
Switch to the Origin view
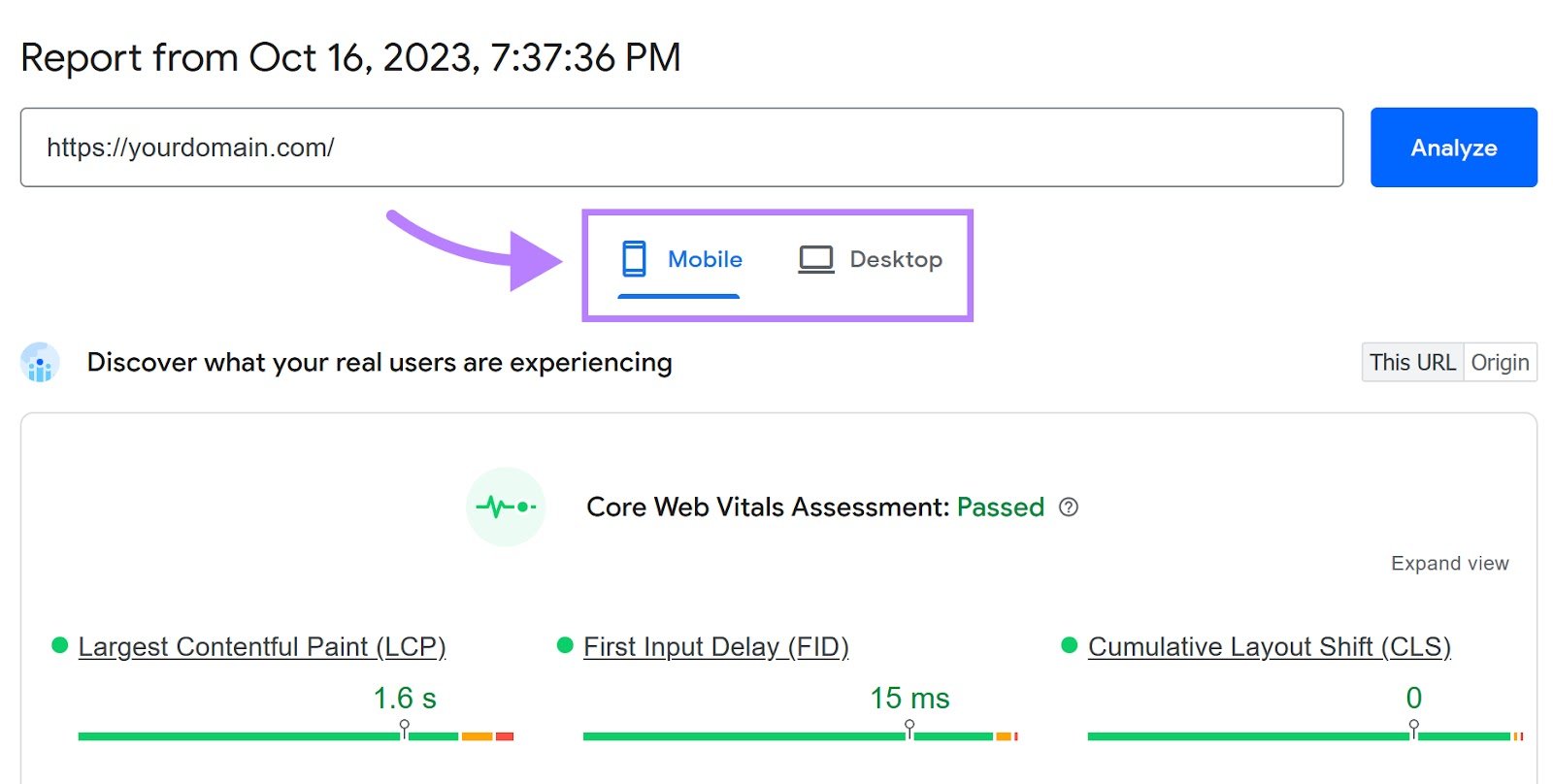click(1501, 362)
